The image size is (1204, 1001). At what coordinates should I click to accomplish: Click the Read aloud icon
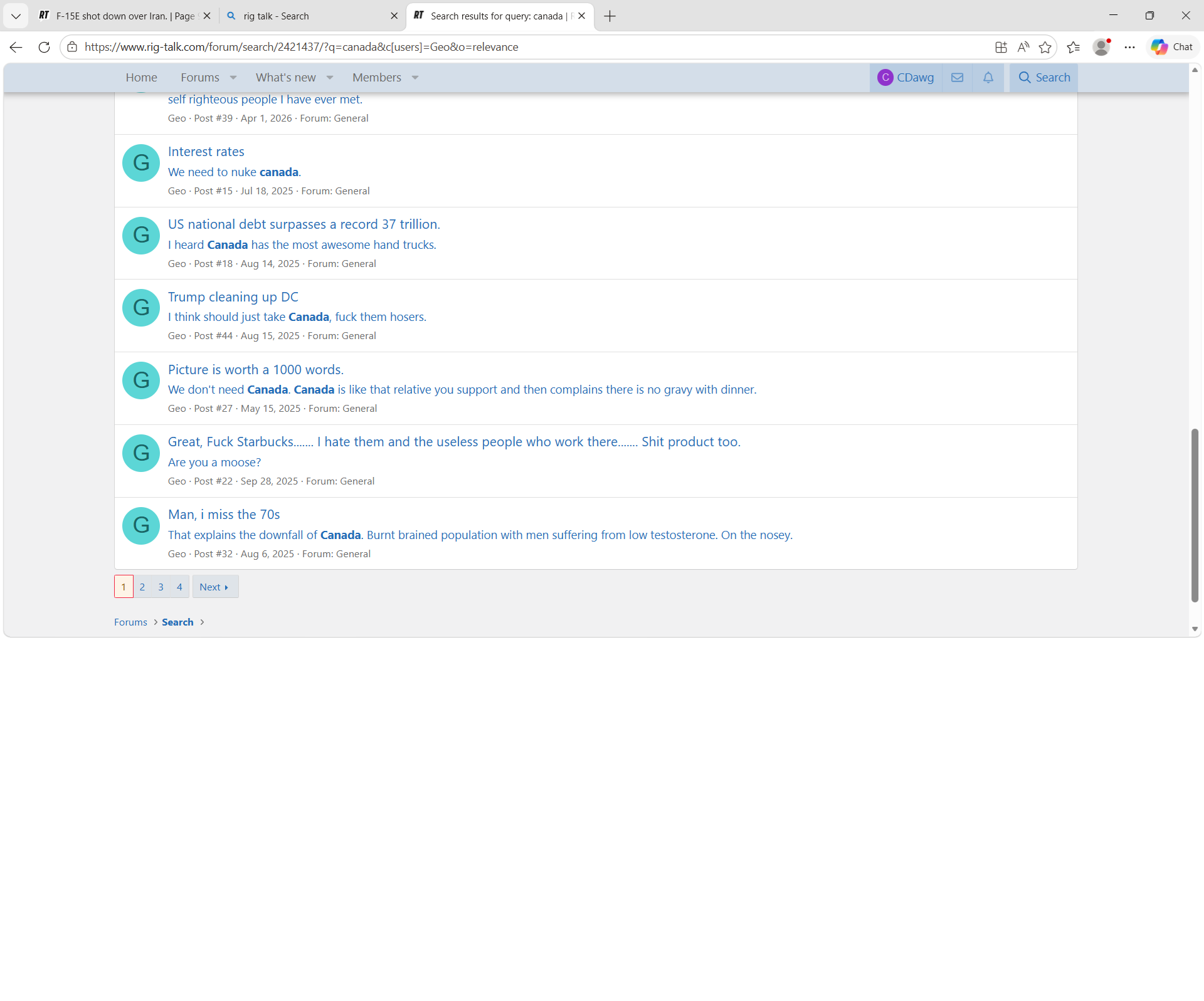(1023, 47)
